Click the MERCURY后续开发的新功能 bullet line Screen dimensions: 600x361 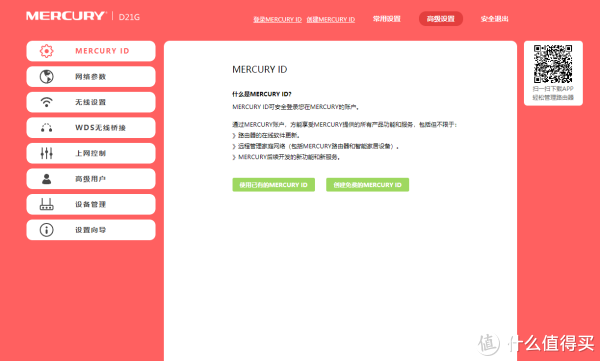(286, 157)
